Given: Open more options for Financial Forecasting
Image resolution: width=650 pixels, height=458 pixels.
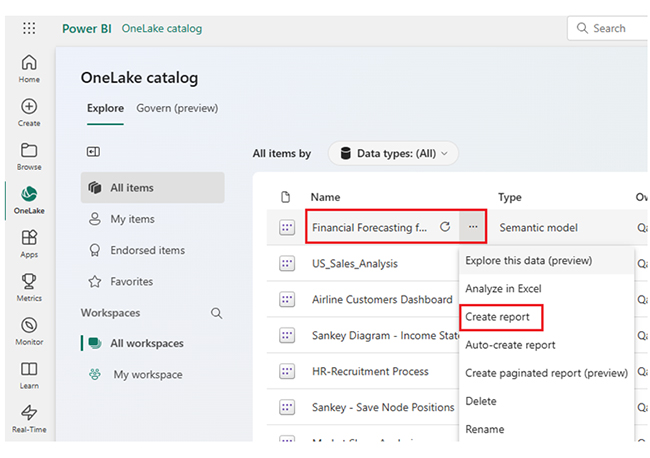Looking at the screenshot, I should tap(473, 227).
